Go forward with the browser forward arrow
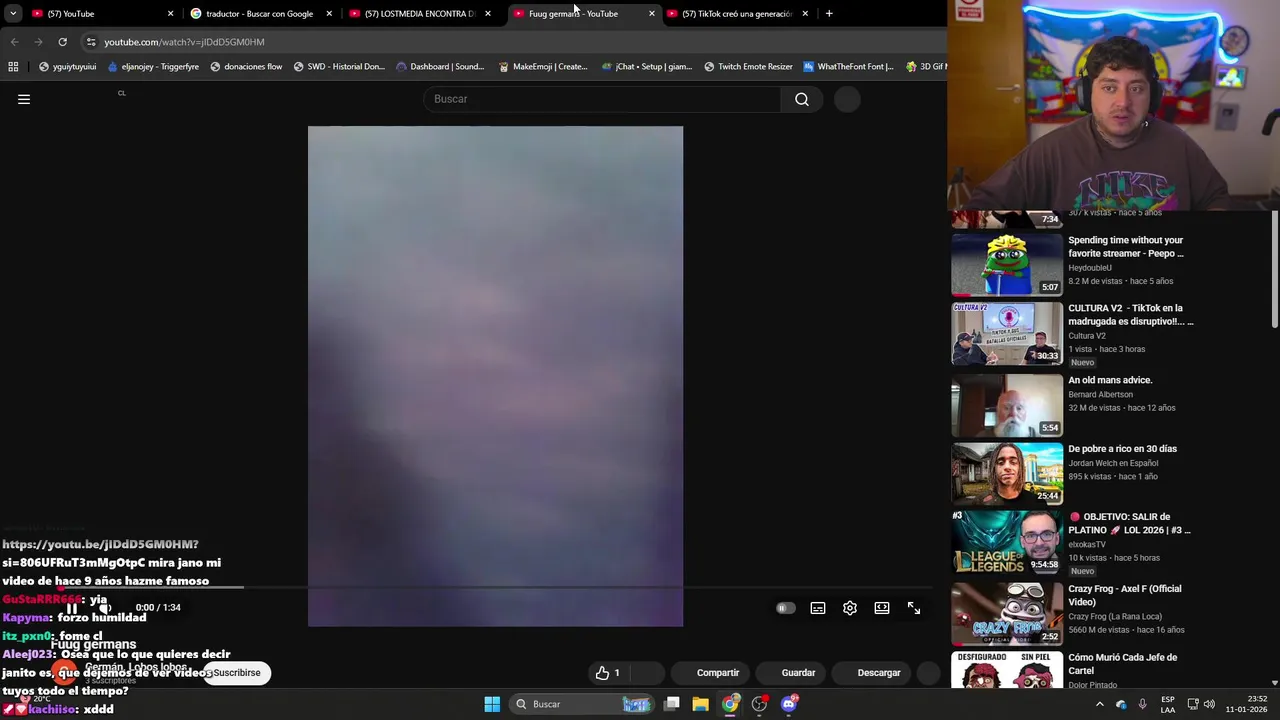 pos(38,42)
